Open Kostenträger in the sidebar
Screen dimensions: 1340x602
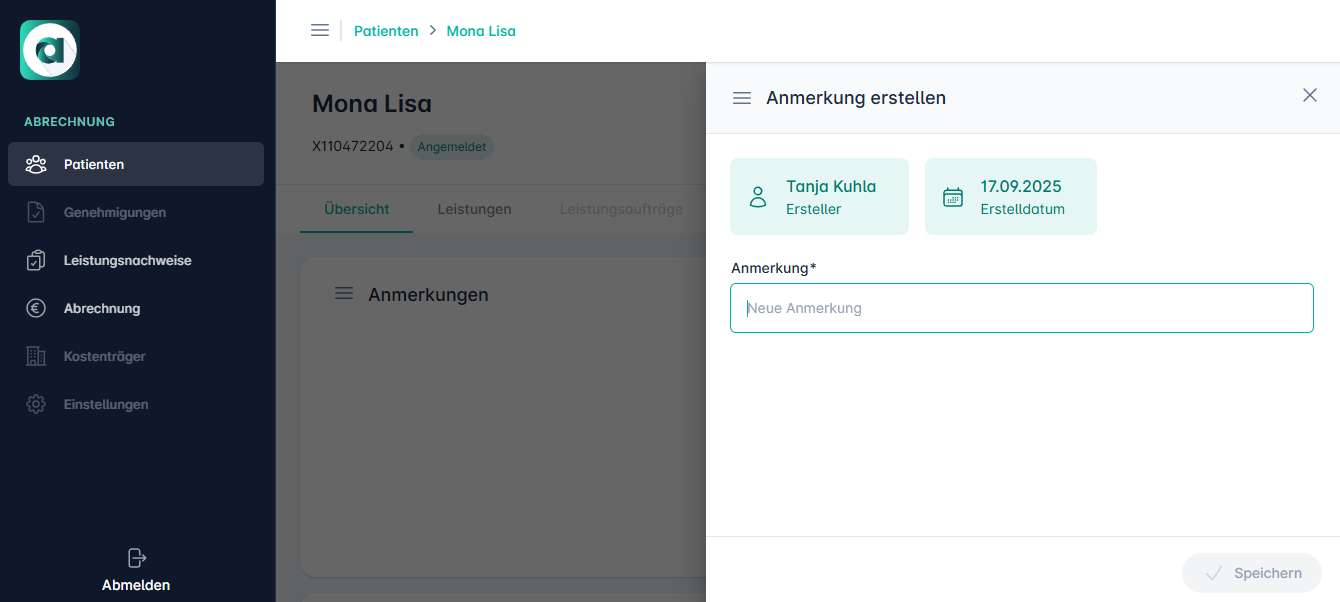point(104,356)
